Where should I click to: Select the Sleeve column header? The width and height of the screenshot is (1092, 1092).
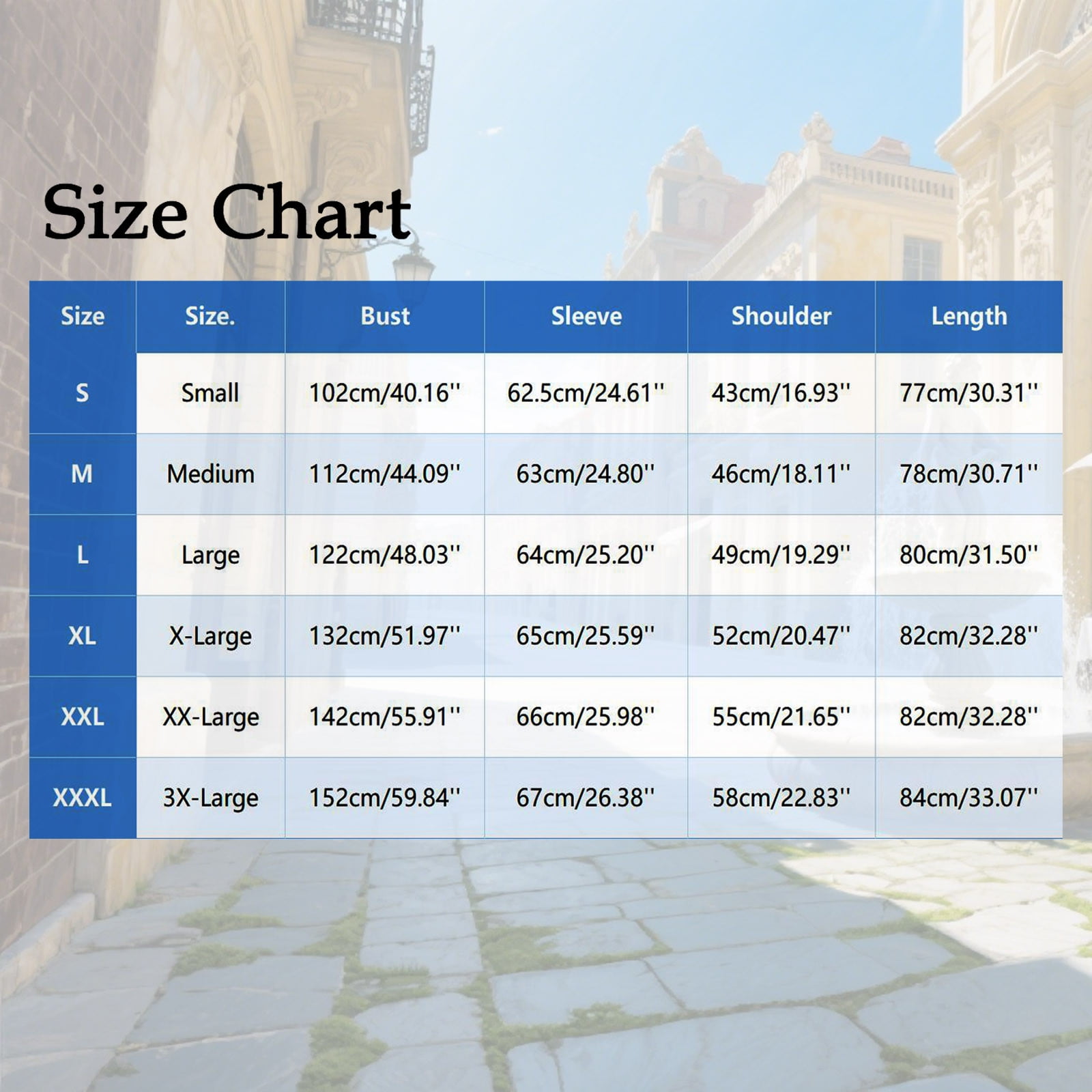pos(586,316)
